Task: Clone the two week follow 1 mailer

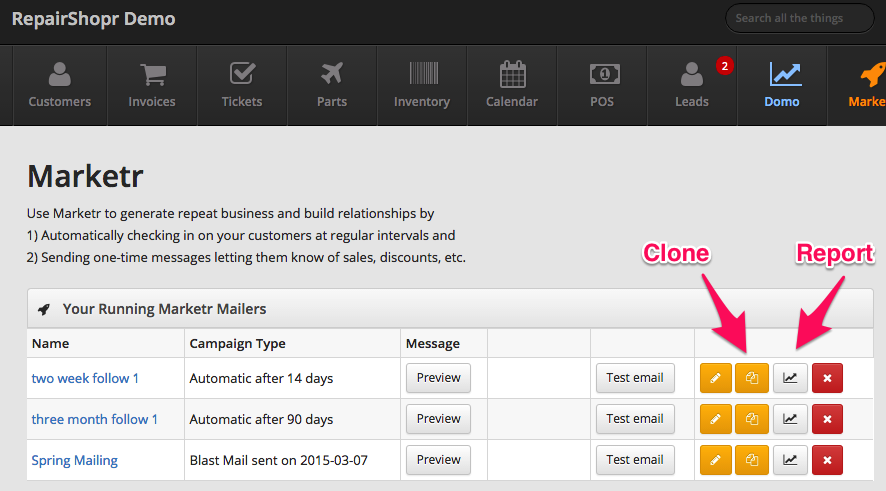Action: point(751,378)
